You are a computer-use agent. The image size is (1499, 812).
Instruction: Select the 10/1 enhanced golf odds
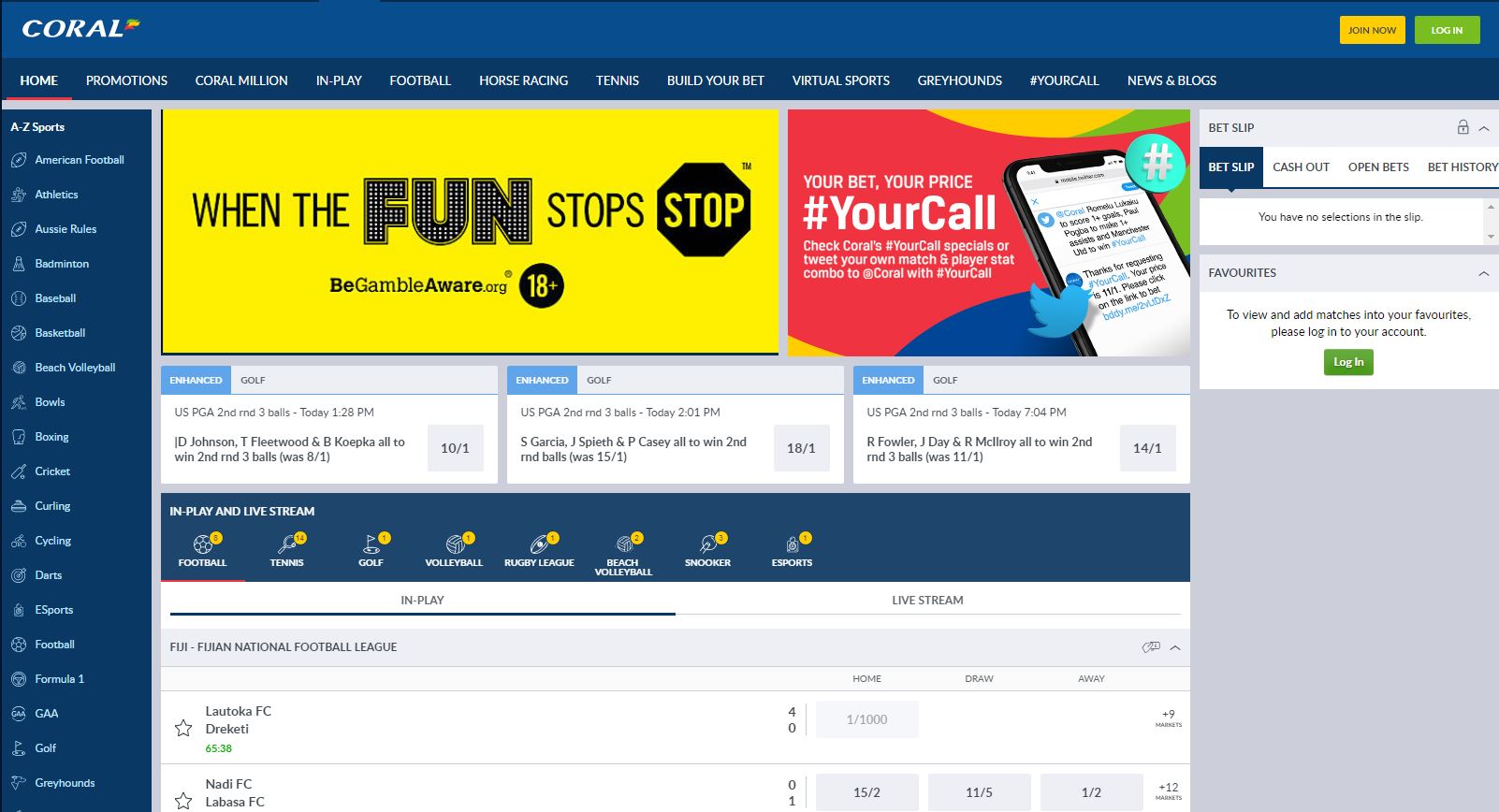(455, 448)
